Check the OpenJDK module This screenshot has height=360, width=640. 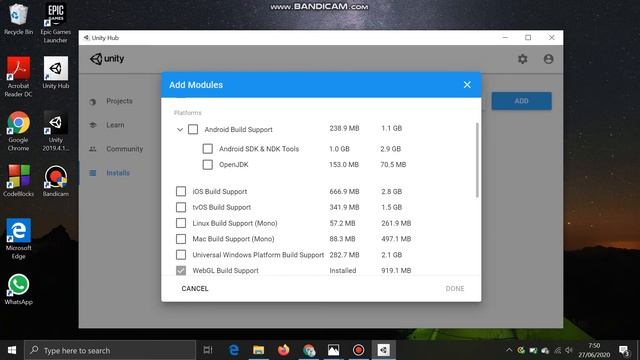tap(208, 164)
